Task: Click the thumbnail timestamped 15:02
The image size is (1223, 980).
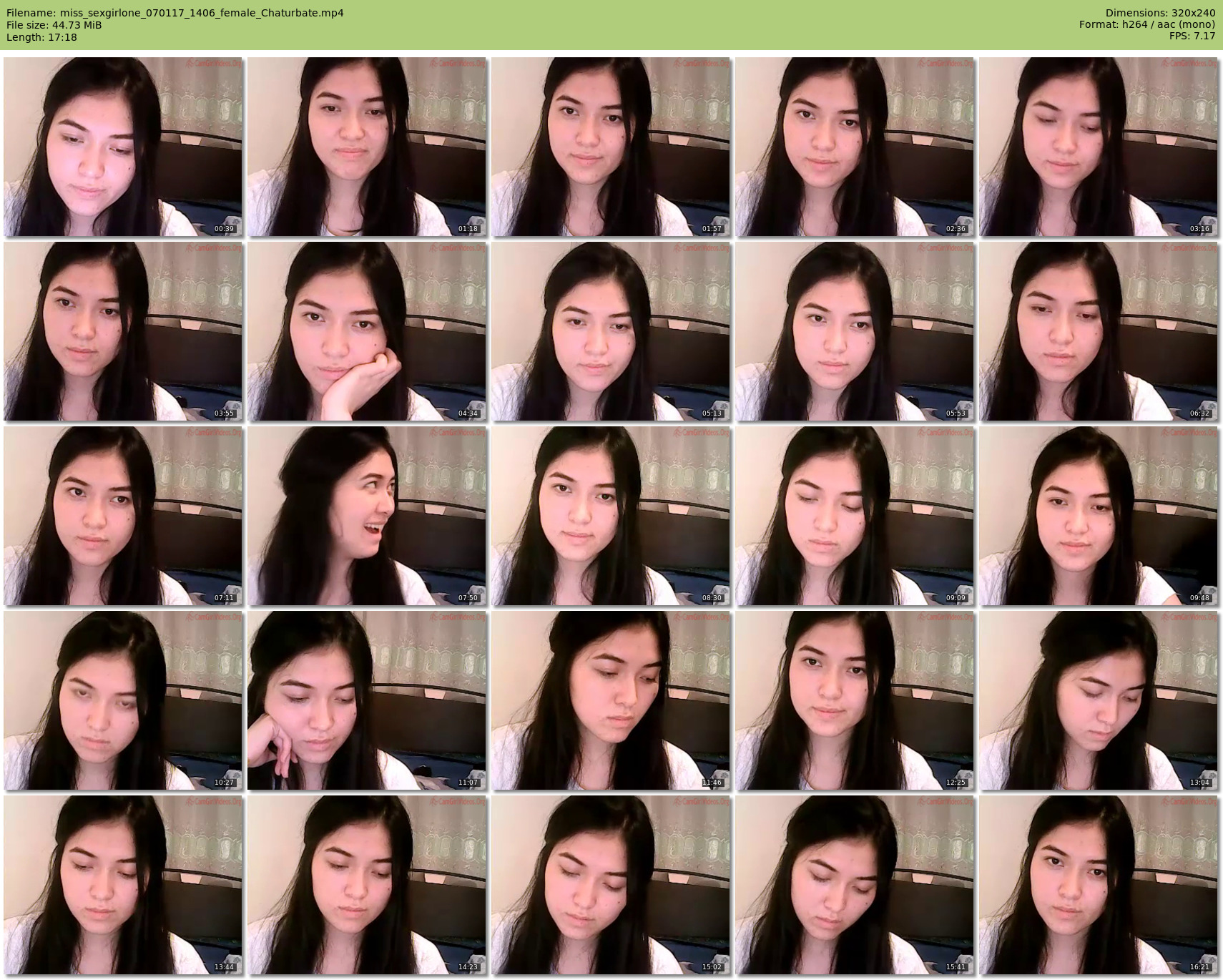Action: tap(610, 885)
